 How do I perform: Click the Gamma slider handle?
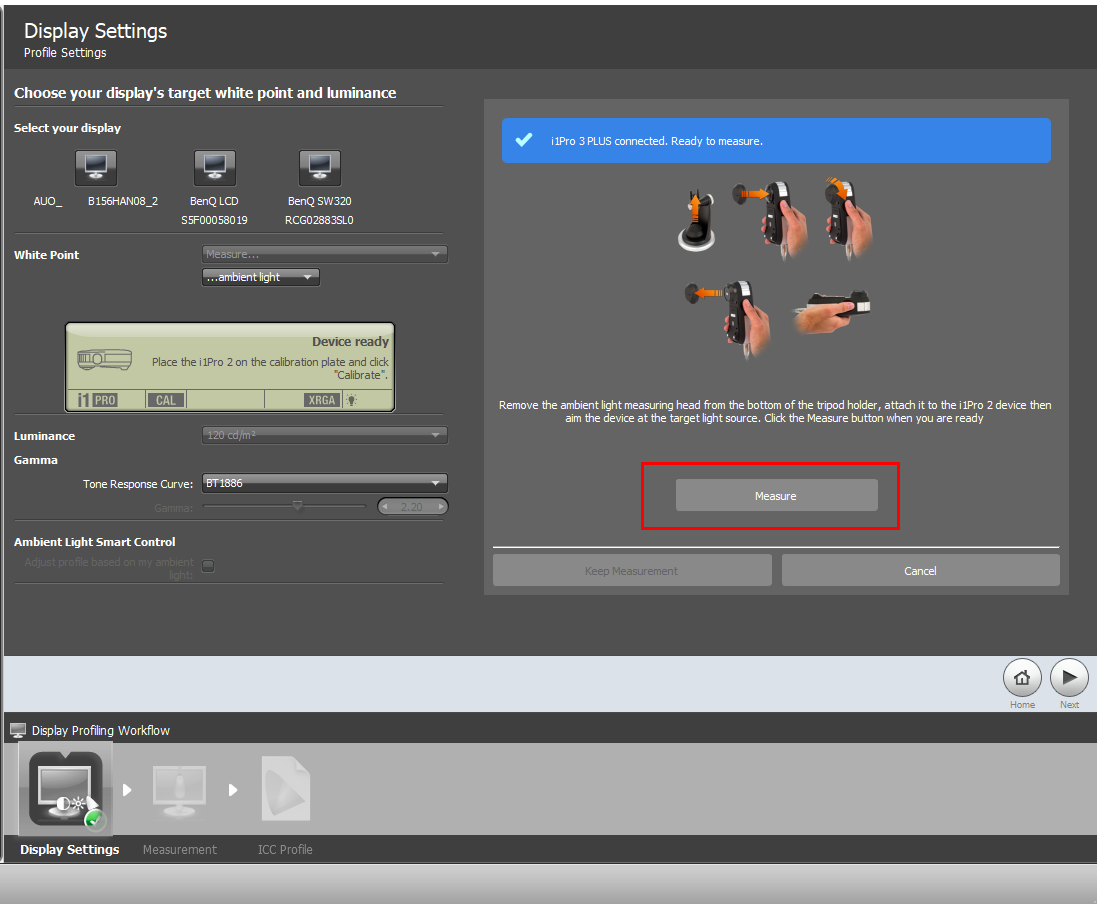(297, 505)
